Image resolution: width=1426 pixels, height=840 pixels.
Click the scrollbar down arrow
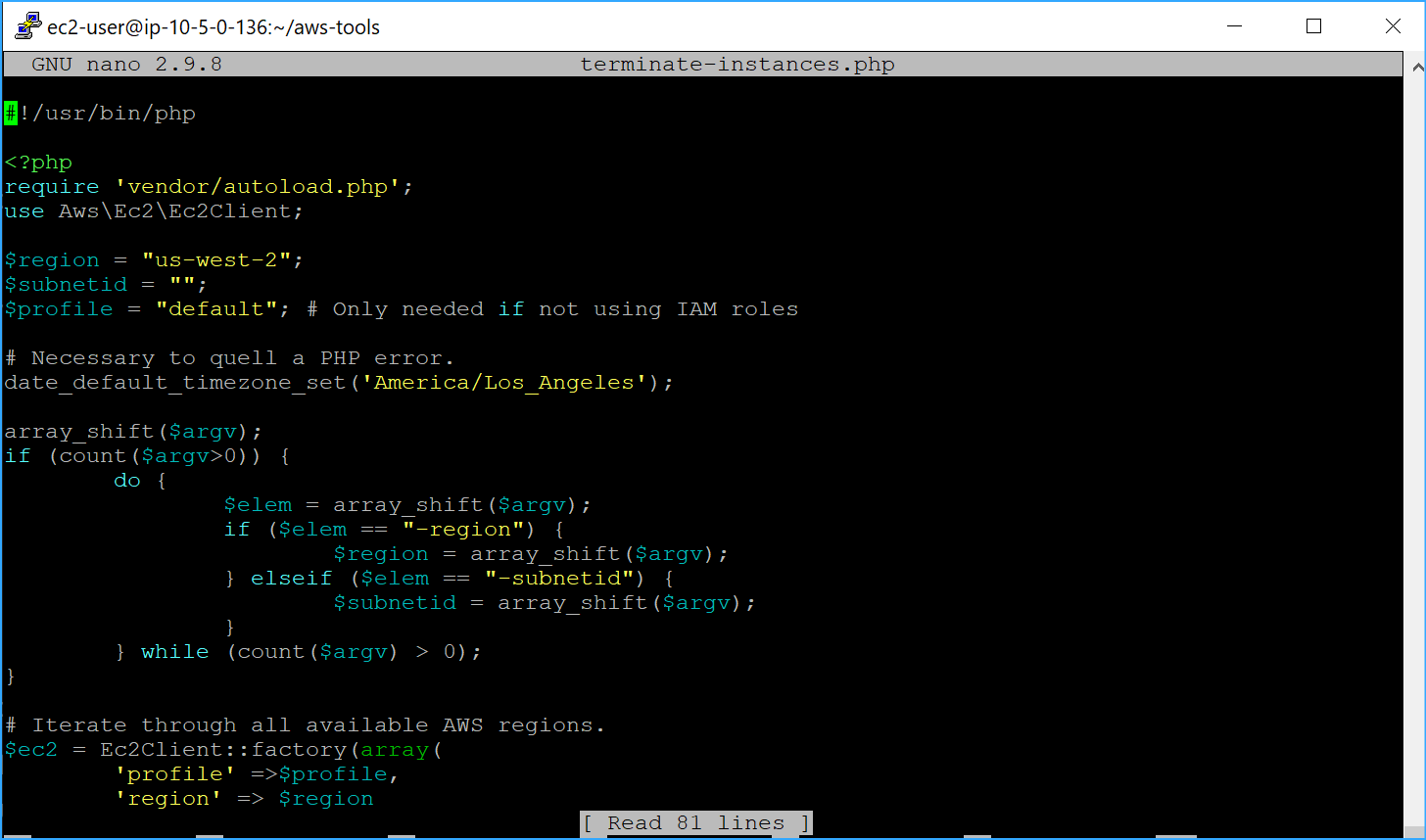click(x=1417, y=831)
